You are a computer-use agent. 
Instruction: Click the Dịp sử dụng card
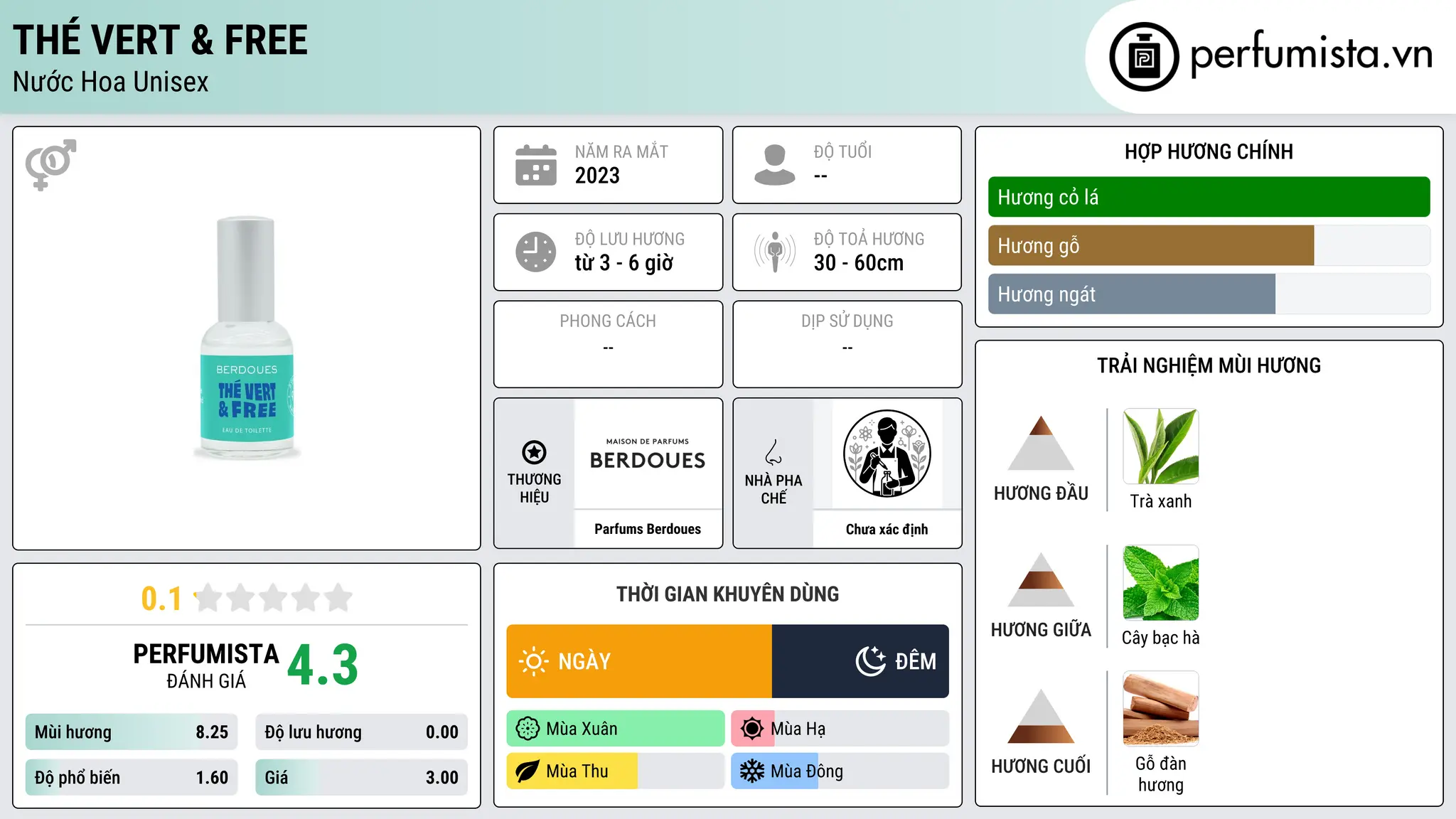847,344
